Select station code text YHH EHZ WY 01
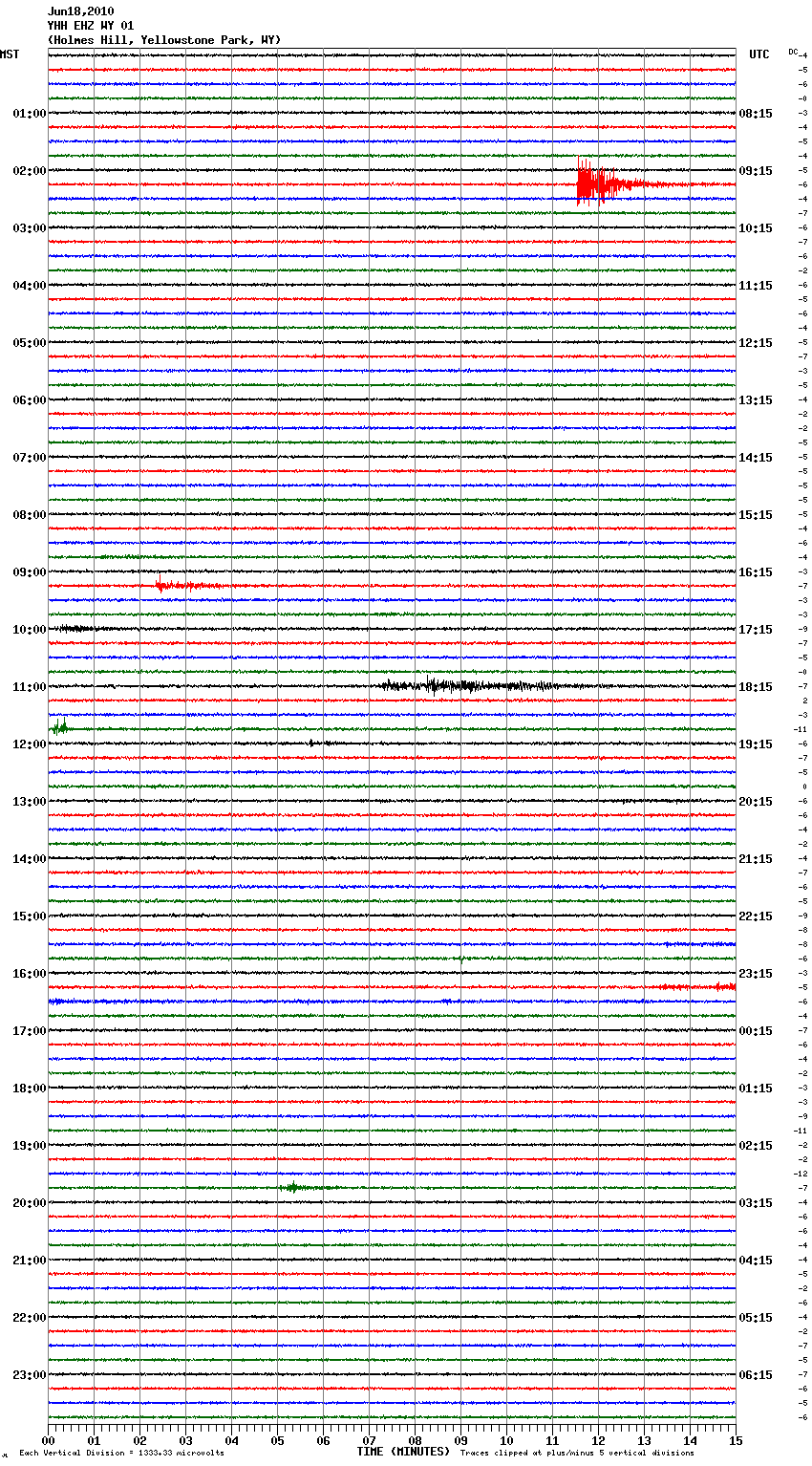The image size is (812, 1466). click(91, 26)
